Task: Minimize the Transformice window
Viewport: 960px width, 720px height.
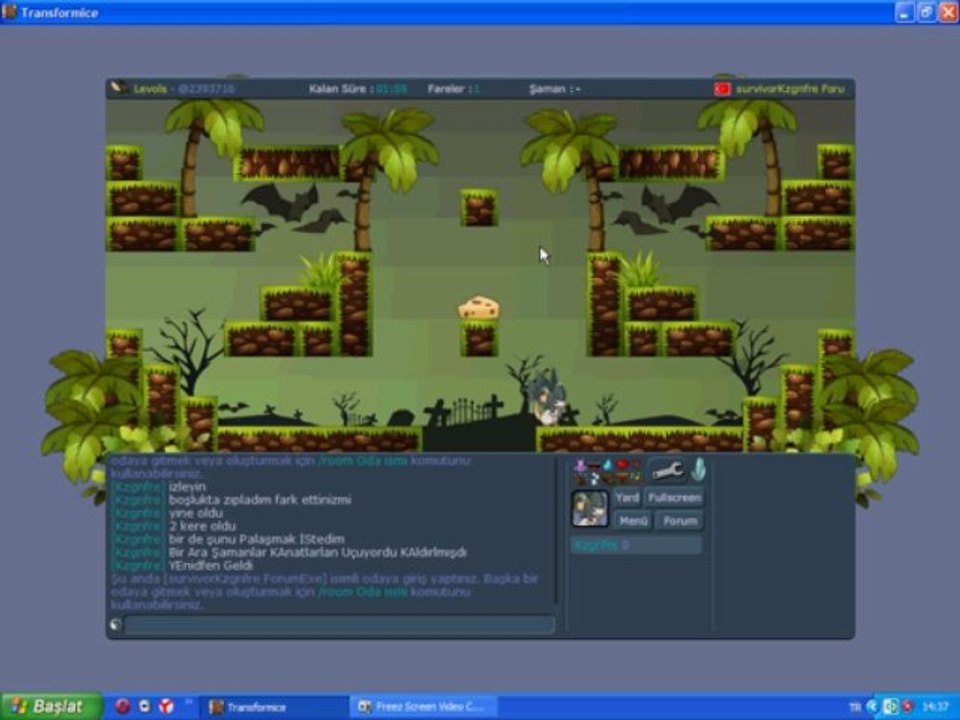Action: pos(904,12)
